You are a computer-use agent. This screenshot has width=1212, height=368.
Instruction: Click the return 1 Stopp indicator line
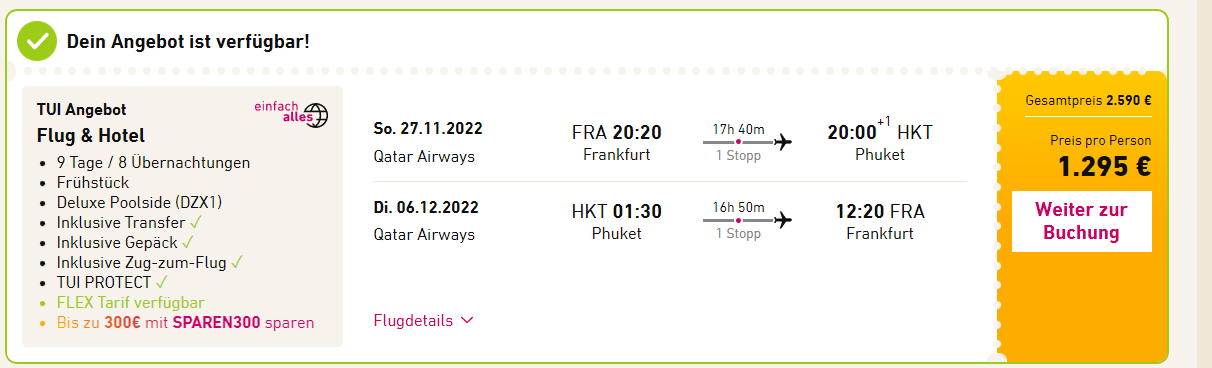738,220
